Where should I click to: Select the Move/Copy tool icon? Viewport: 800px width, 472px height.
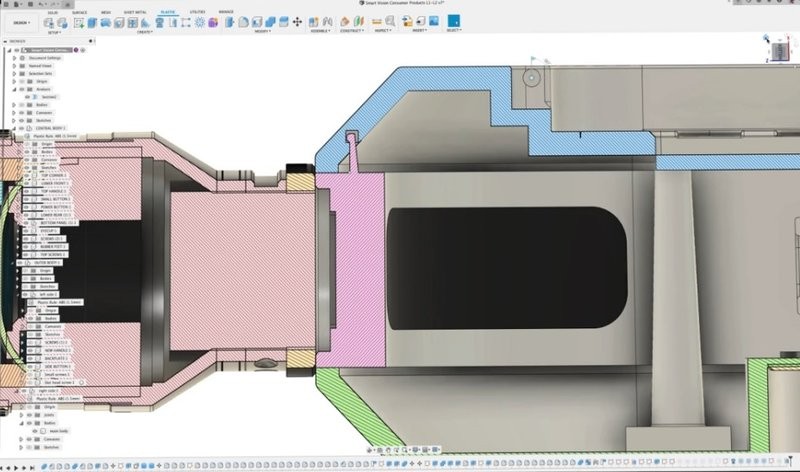(297, 21)
